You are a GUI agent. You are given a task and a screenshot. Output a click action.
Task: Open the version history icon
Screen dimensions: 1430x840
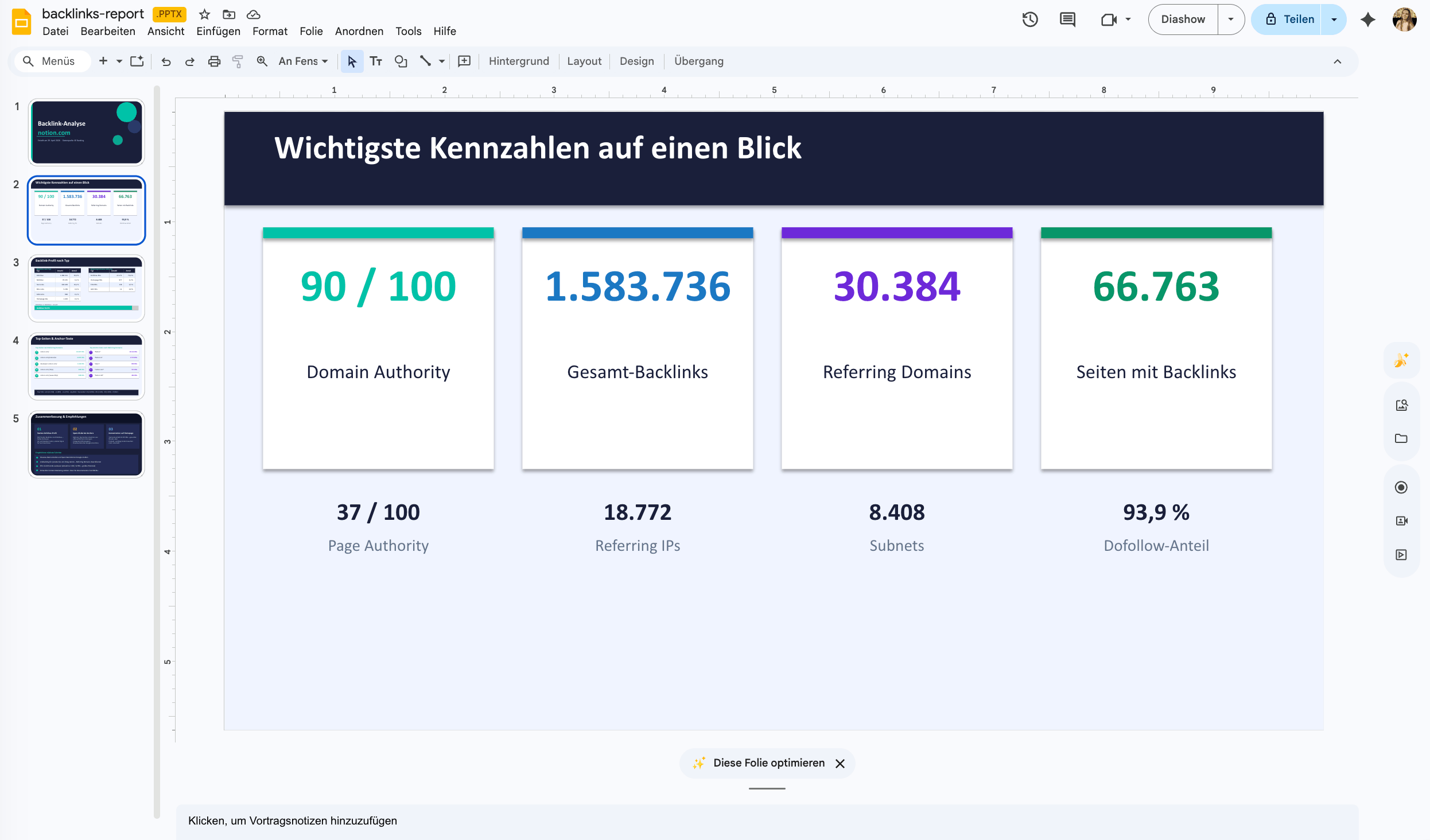[x=1030, y=19]
